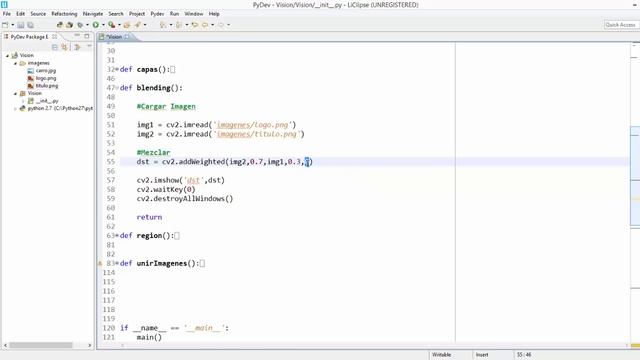Click the Save toolbar icon
The height and width of the screenshot is (360, 640).
pyautogui.click(x=20, y=25)
